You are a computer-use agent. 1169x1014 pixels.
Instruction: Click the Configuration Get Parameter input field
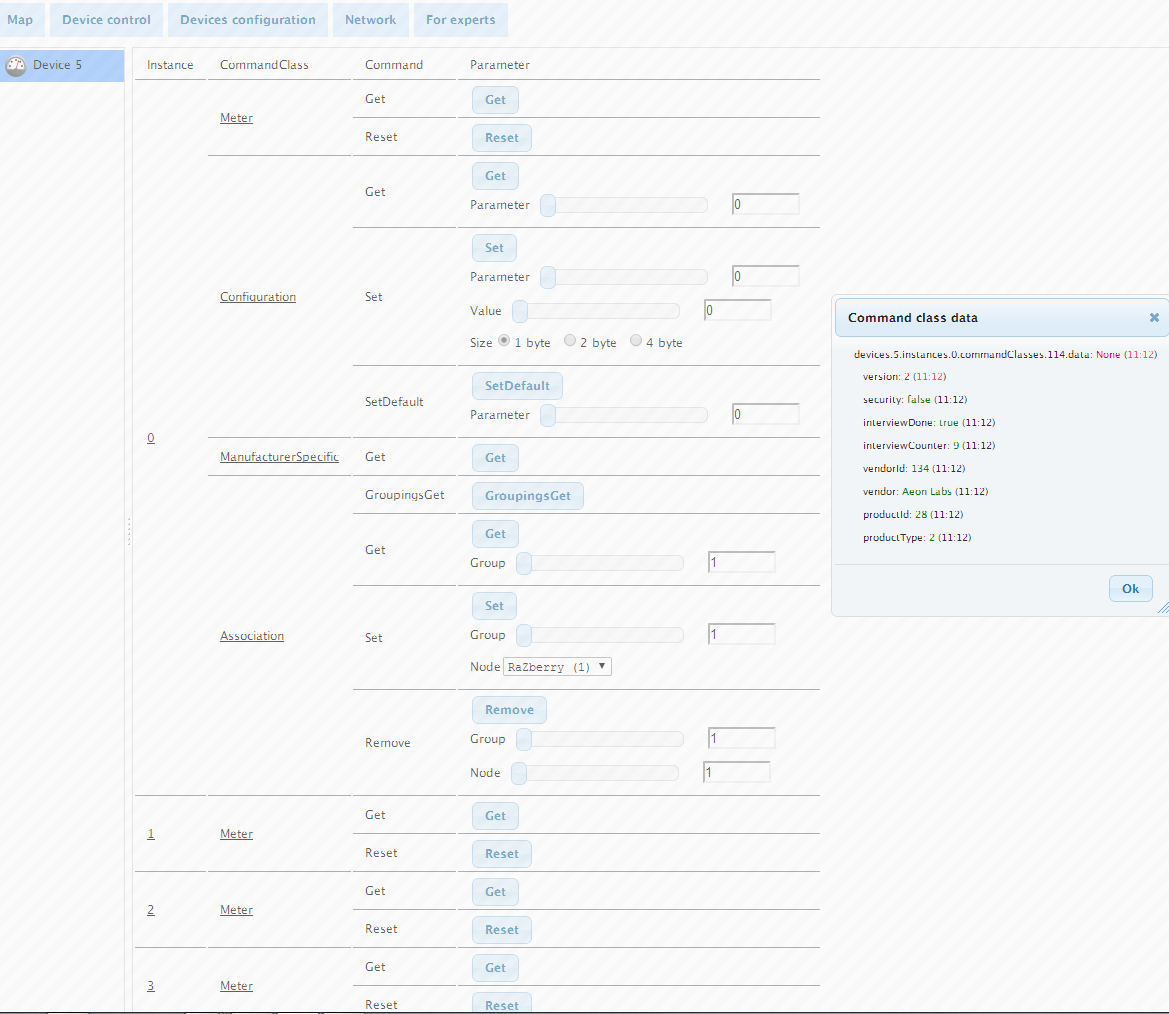tap(765, 205)
